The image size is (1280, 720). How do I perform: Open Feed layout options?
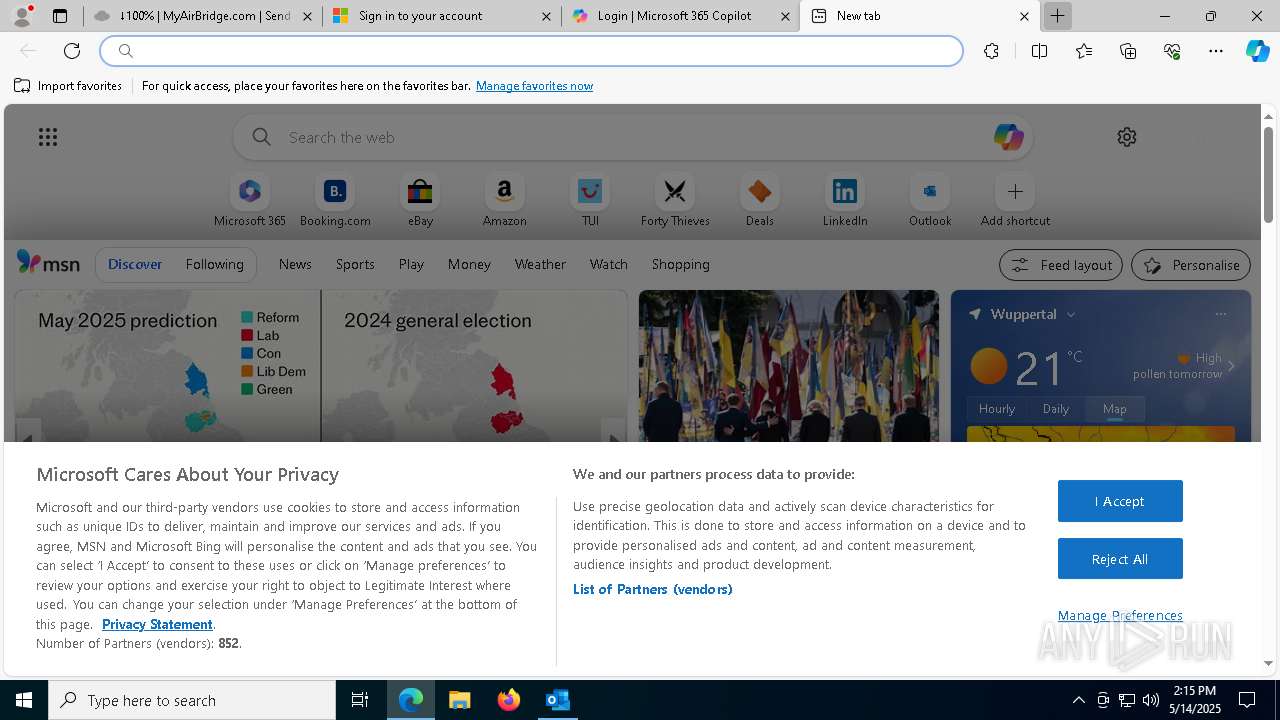1061,265
